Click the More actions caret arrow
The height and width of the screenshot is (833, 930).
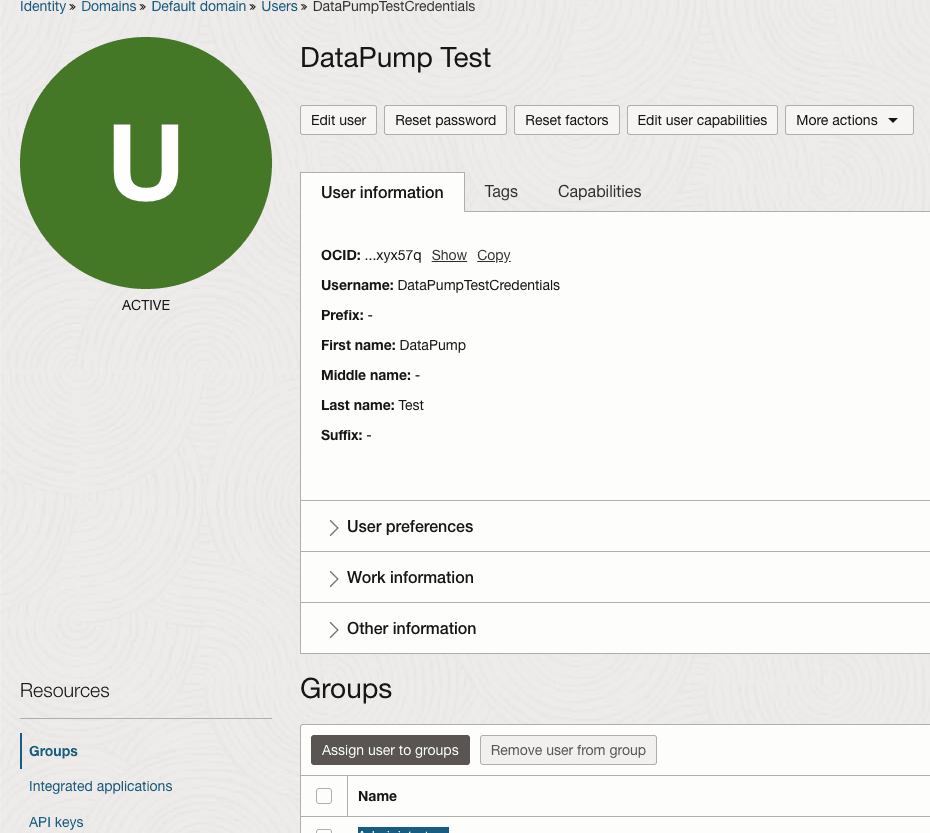click(893, 120)
